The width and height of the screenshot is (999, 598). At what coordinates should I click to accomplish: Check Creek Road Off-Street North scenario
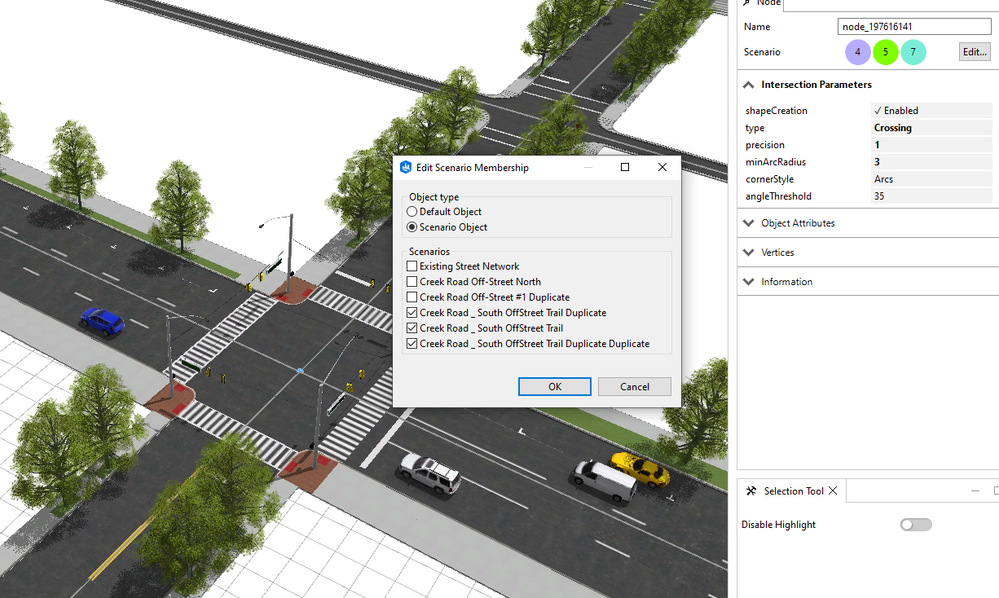tap(412, 281)
